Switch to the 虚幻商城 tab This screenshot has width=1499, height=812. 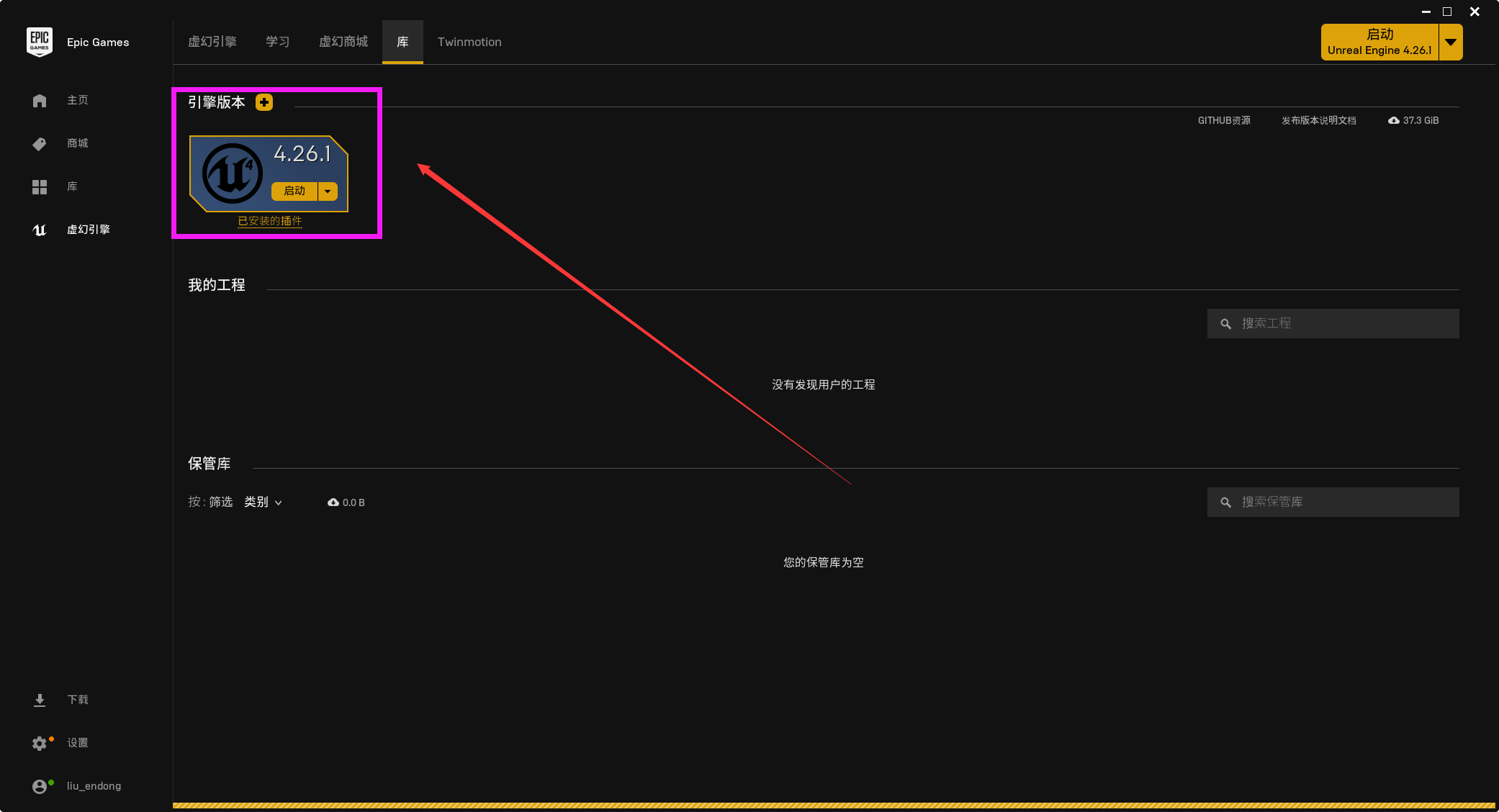(343, 42)
